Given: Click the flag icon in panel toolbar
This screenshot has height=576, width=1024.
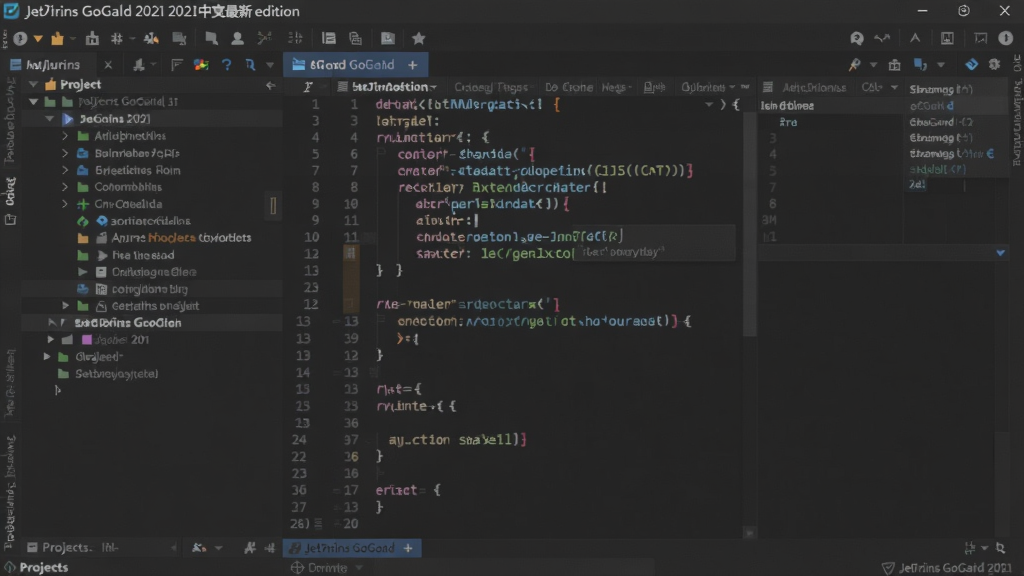Looking at the screenshot, I should pyautogui.click(x=176, y=65).
